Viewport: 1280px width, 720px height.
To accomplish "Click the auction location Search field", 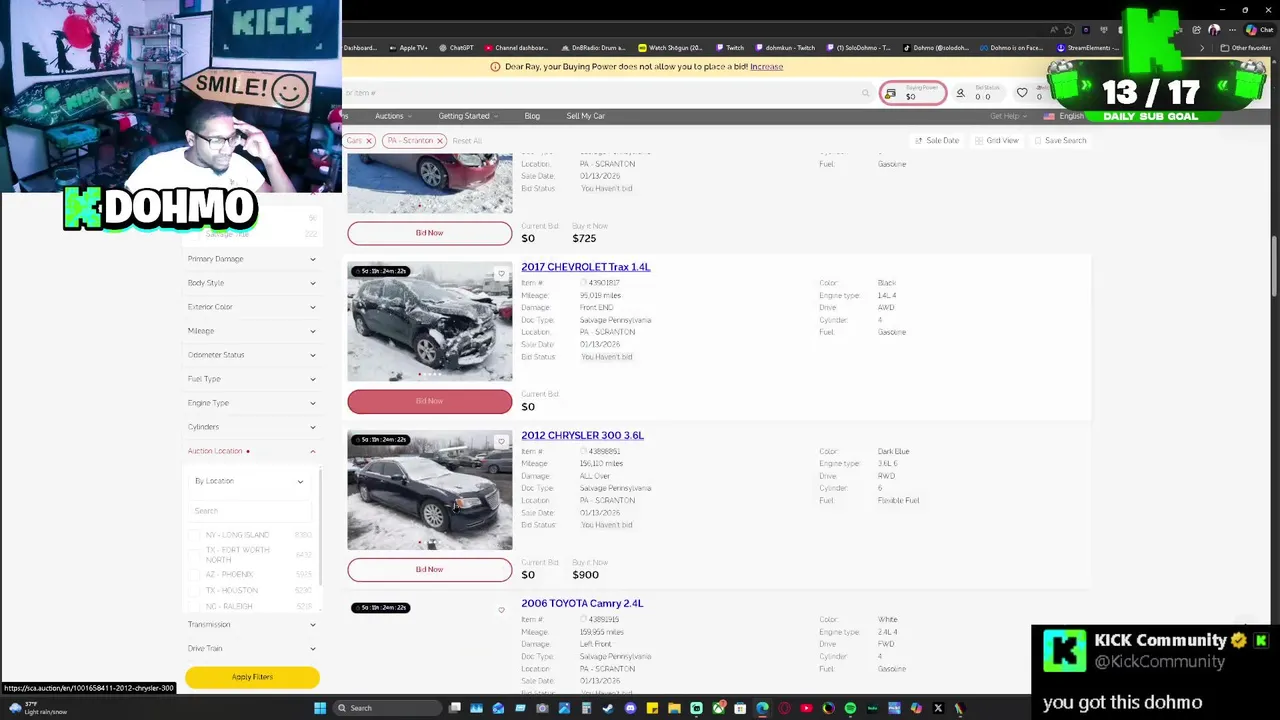I will (x=251, y=511).
